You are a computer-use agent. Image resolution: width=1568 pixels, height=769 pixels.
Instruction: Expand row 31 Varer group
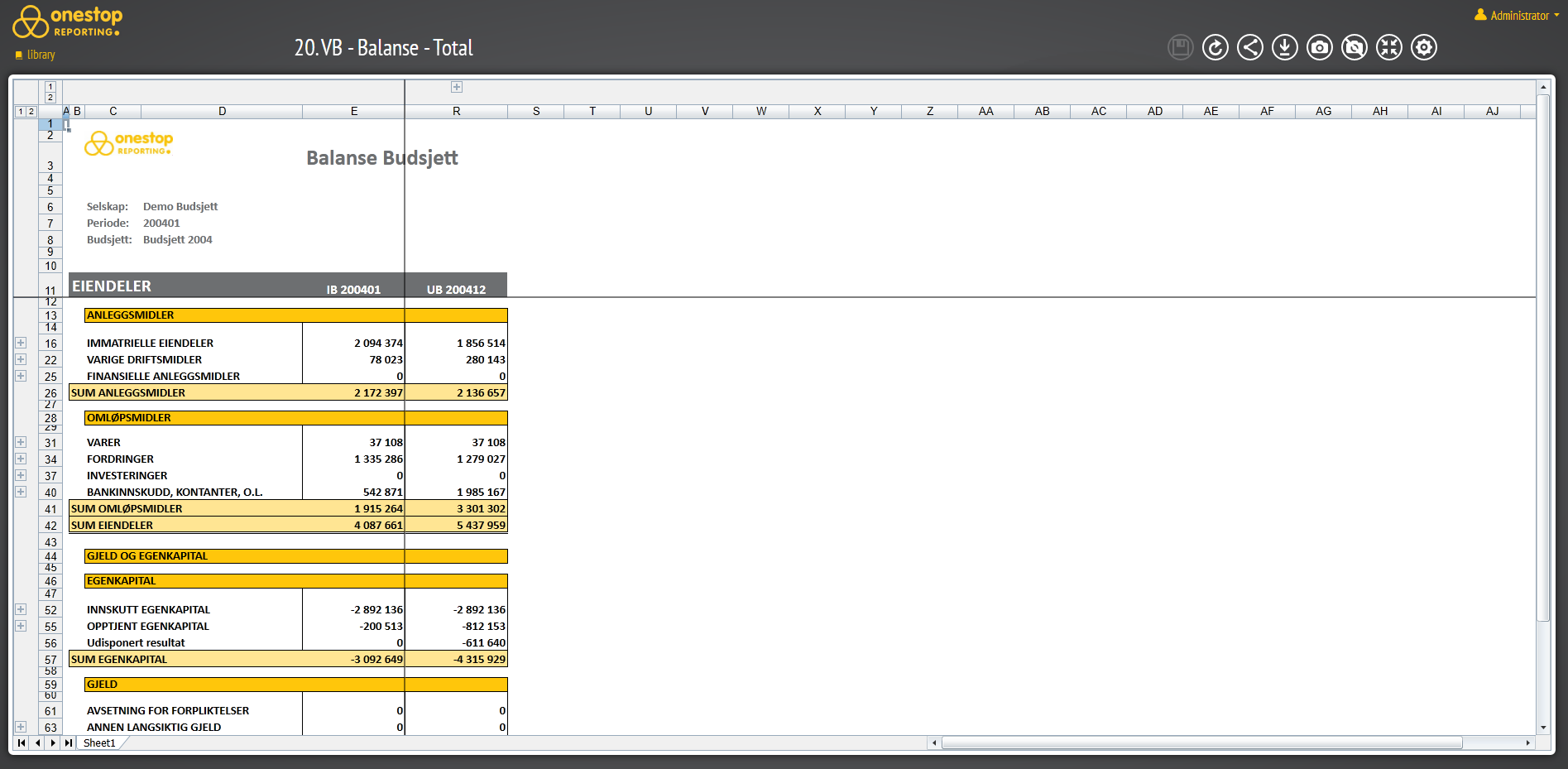21,442
